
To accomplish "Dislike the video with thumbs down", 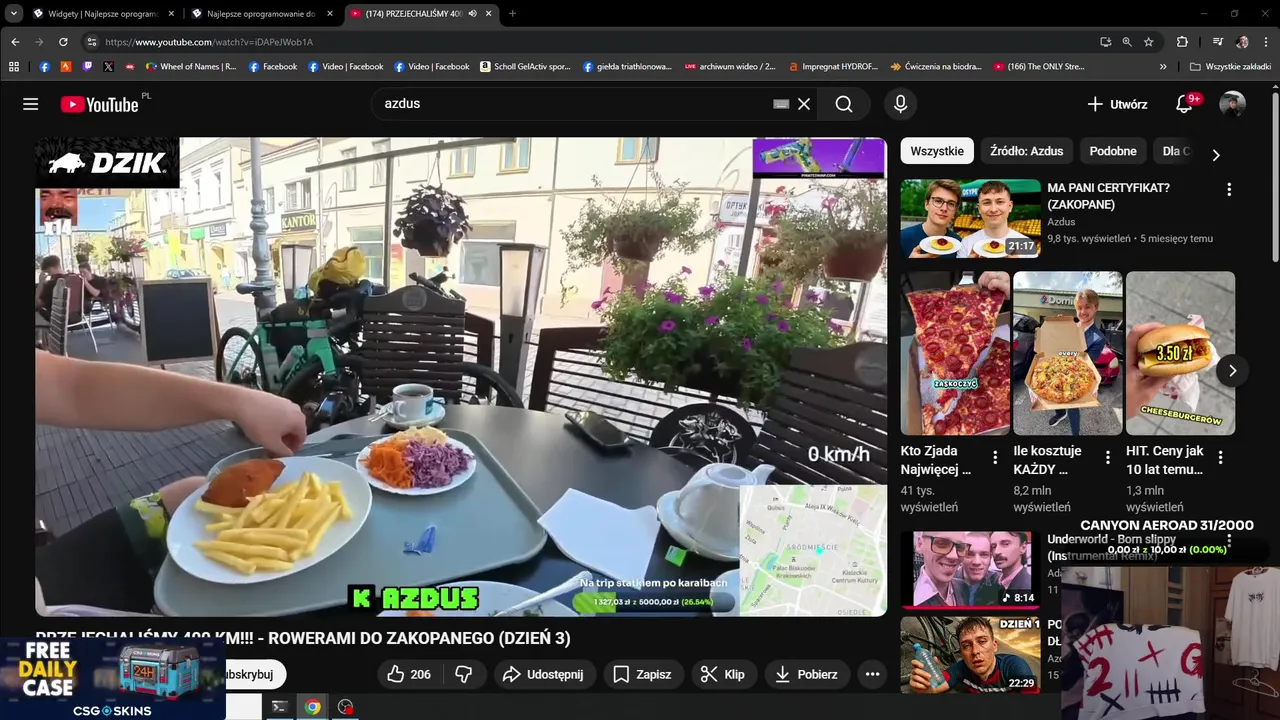I will (463, 675).
